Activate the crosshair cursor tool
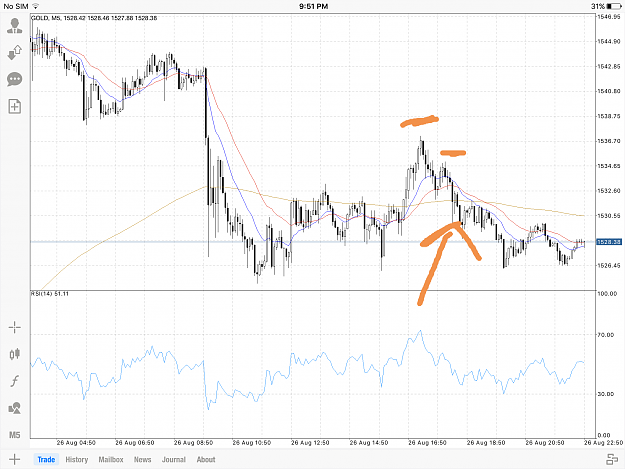The height and width of the screenshot is (469, 625). point(15,328)
